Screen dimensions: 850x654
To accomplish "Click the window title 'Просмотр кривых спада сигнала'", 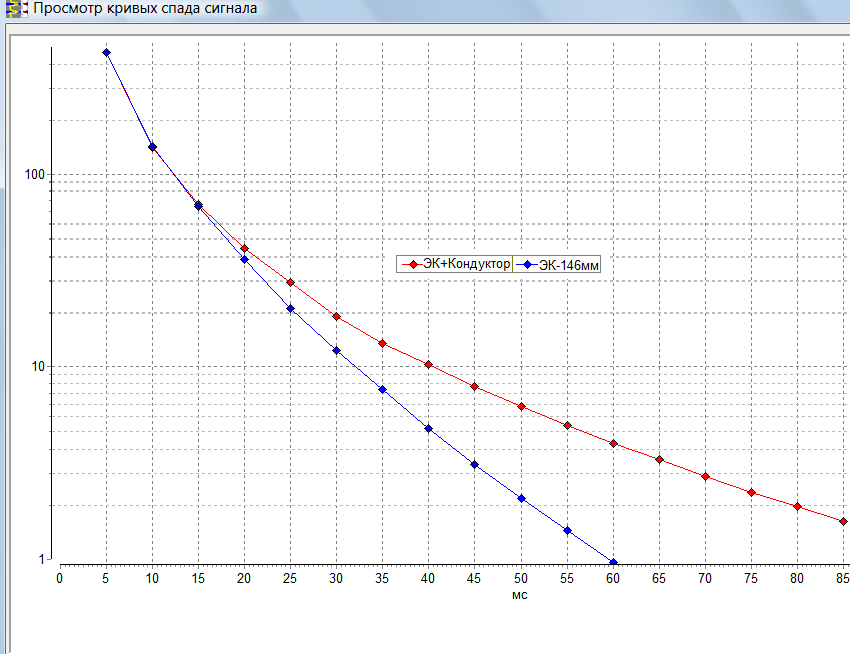I will tap(145, 8).
